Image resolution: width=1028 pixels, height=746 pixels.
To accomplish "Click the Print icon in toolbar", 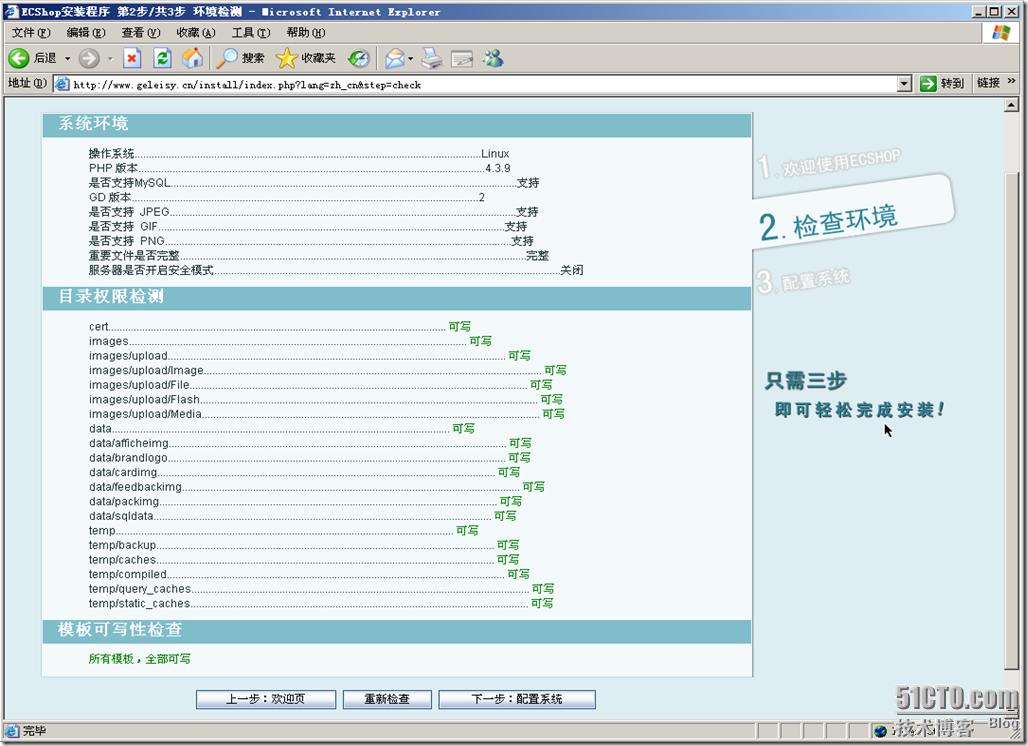I will pos(431,58).
